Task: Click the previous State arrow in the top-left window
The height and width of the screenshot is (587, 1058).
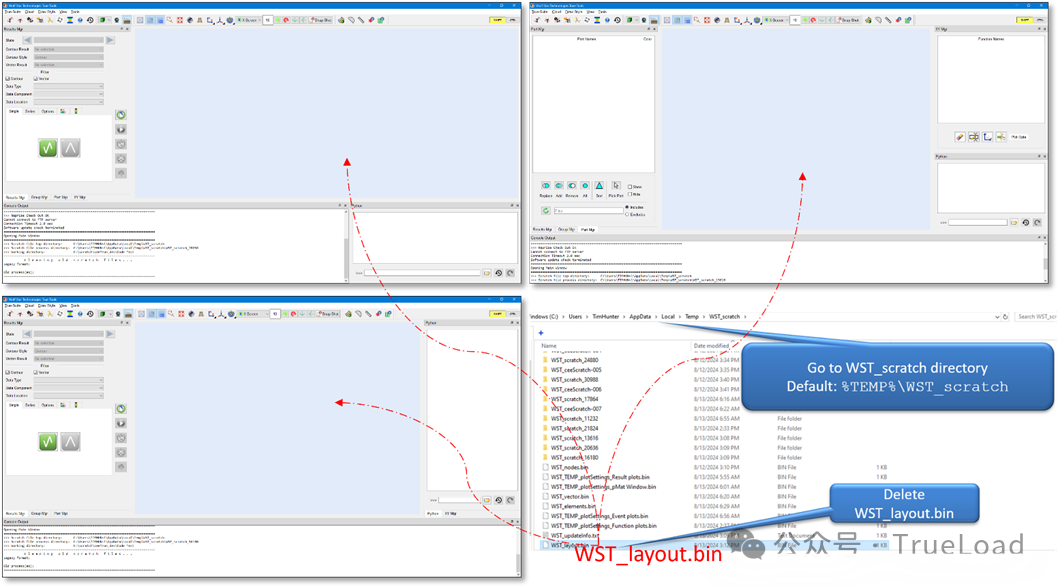Action: [x=27, y=40]
